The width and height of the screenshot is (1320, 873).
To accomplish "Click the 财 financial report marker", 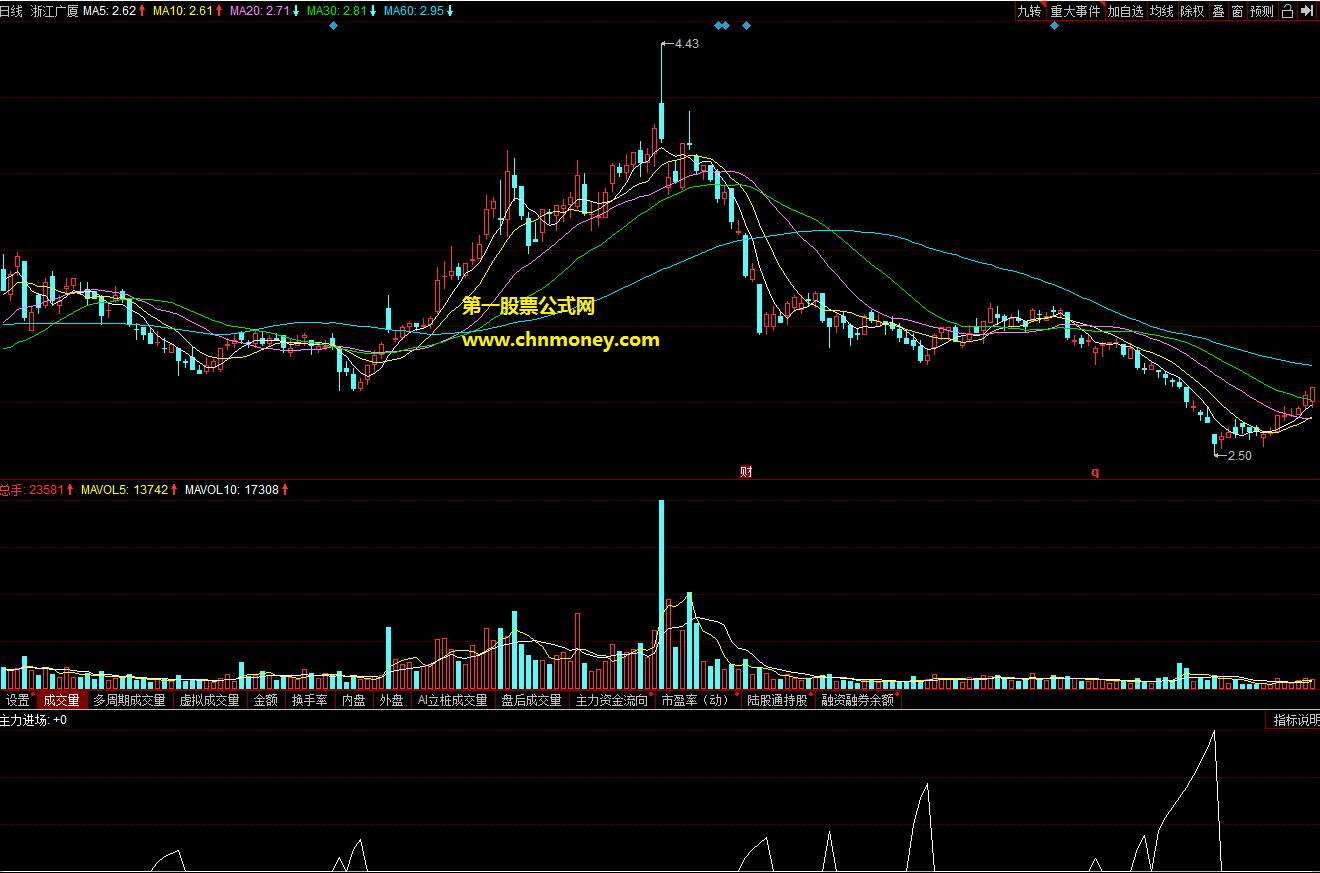I will pyautogui.click(x=746, y=472).
